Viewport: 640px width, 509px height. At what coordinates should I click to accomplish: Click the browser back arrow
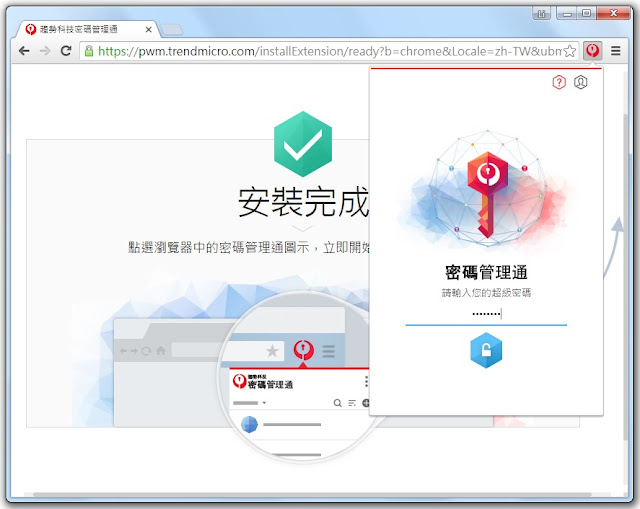24,51
